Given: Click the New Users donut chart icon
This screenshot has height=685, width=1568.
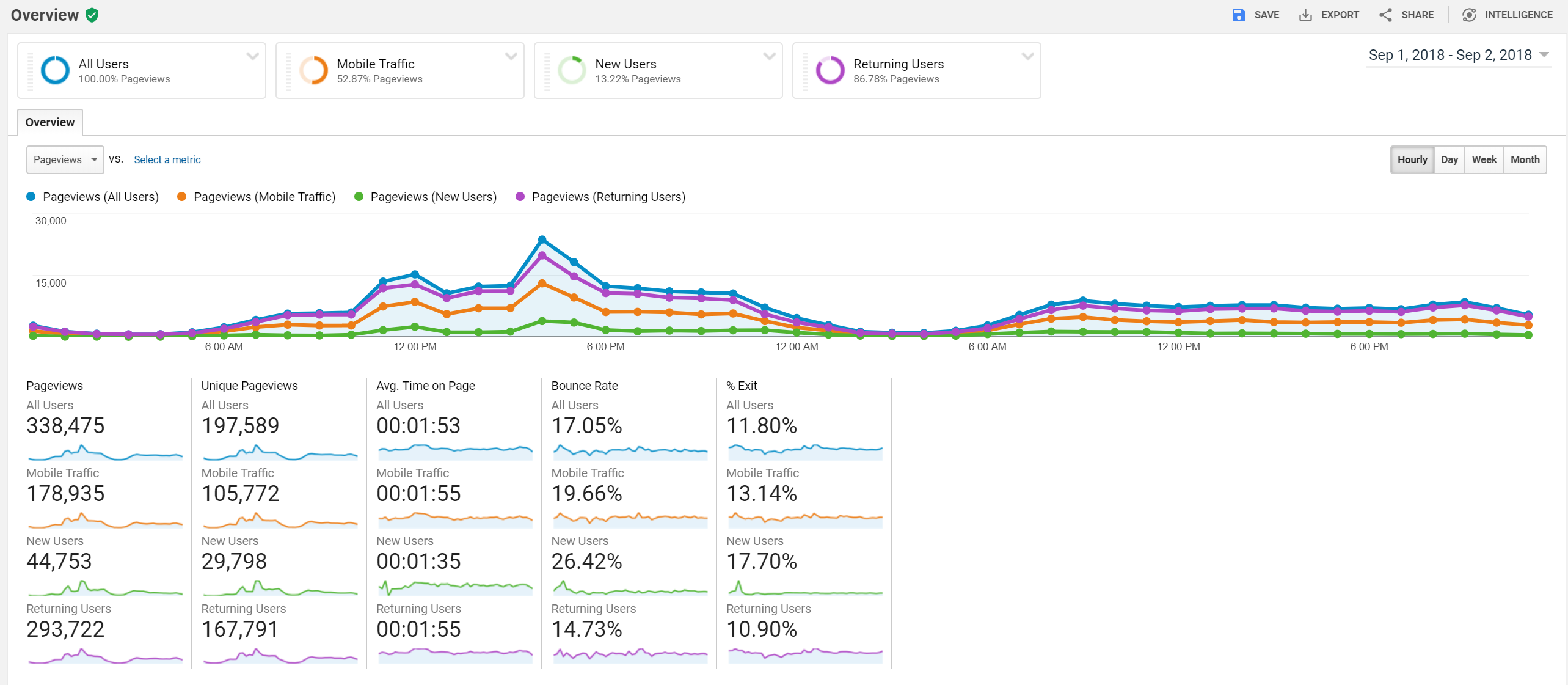Looking at the screenshot, I should 572,70.
